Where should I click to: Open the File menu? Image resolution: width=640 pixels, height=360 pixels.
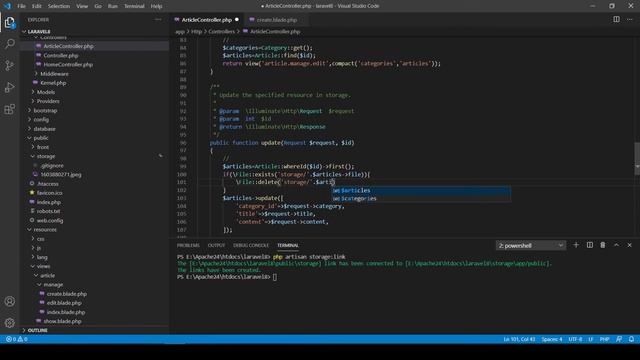pyautogui.click(x=21, y=6)
